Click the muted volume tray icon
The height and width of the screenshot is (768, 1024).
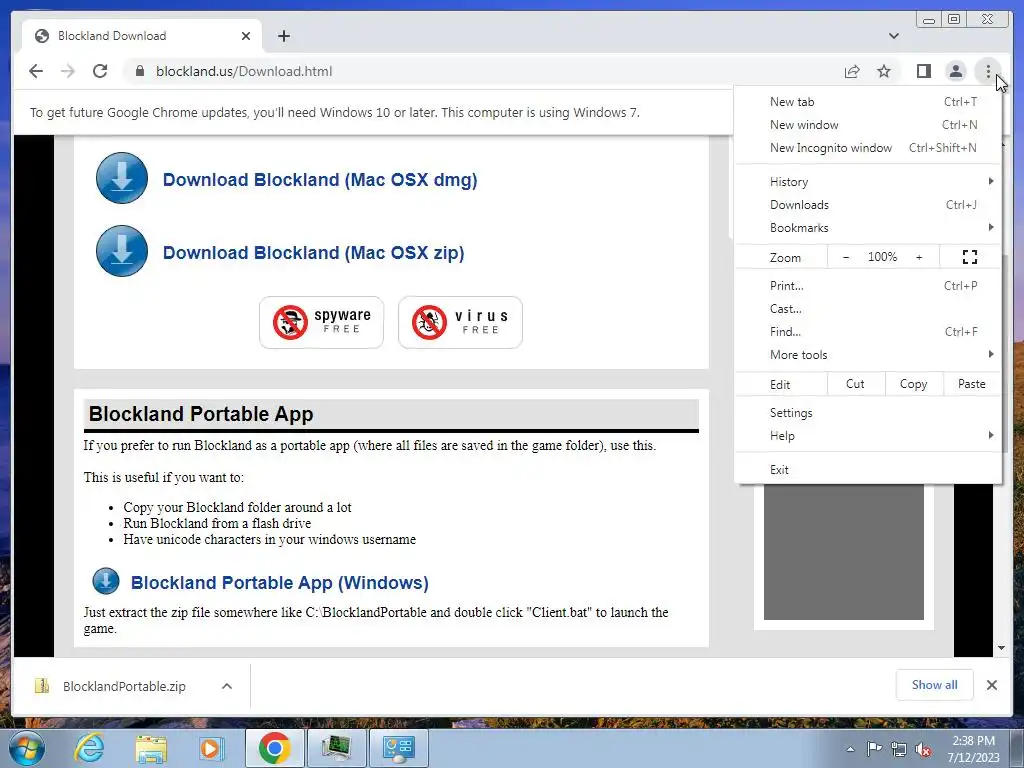(x=923, y=750)
